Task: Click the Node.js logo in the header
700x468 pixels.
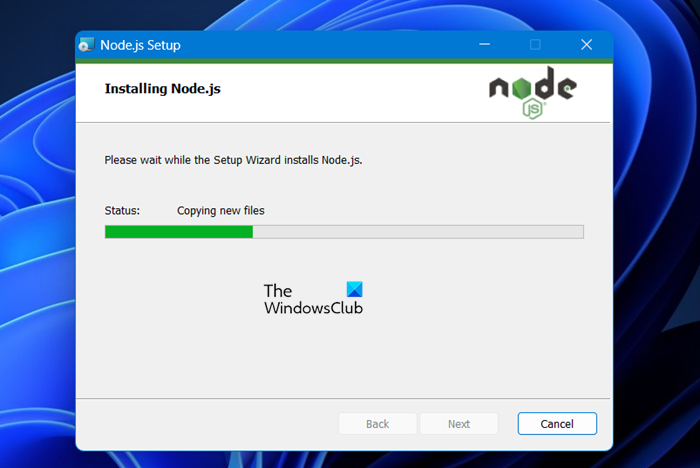Action: pos(533,92)
